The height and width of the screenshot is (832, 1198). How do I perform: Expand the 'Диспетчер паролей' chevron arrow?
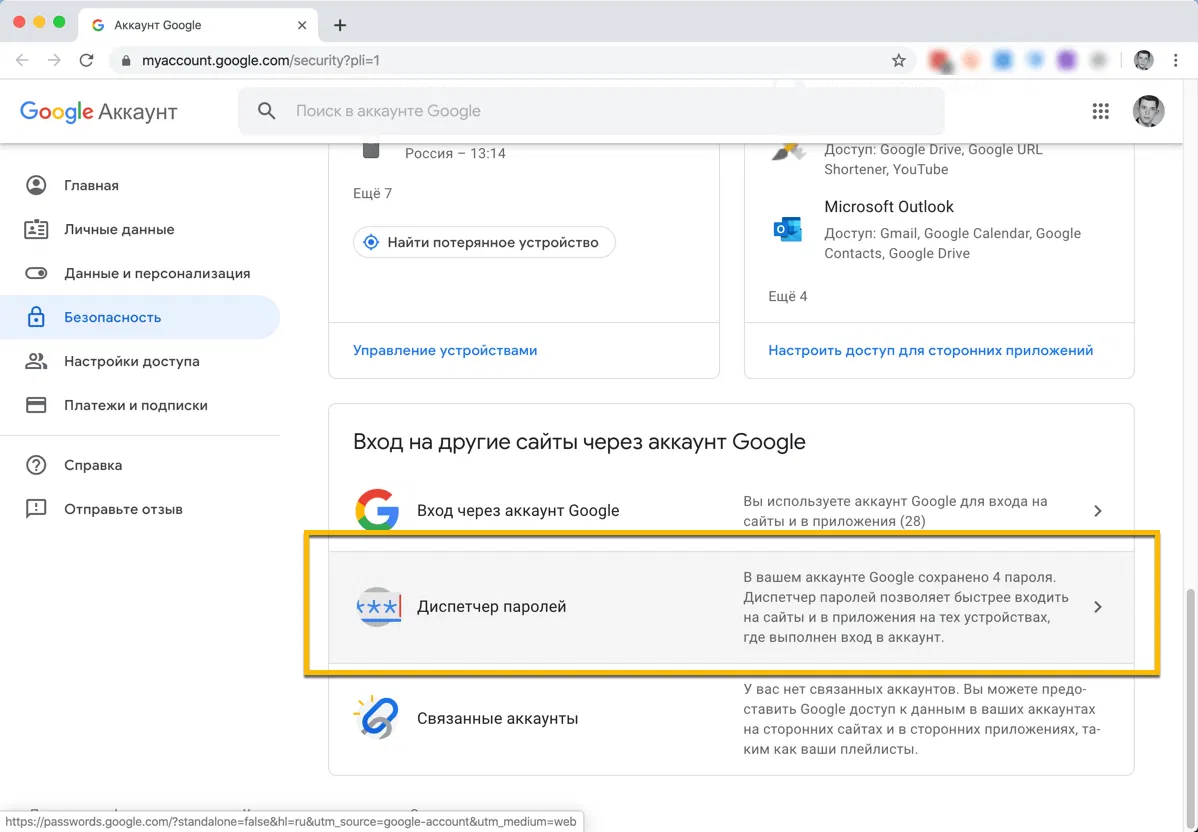pyautogui.click(x=1097, y=607)
